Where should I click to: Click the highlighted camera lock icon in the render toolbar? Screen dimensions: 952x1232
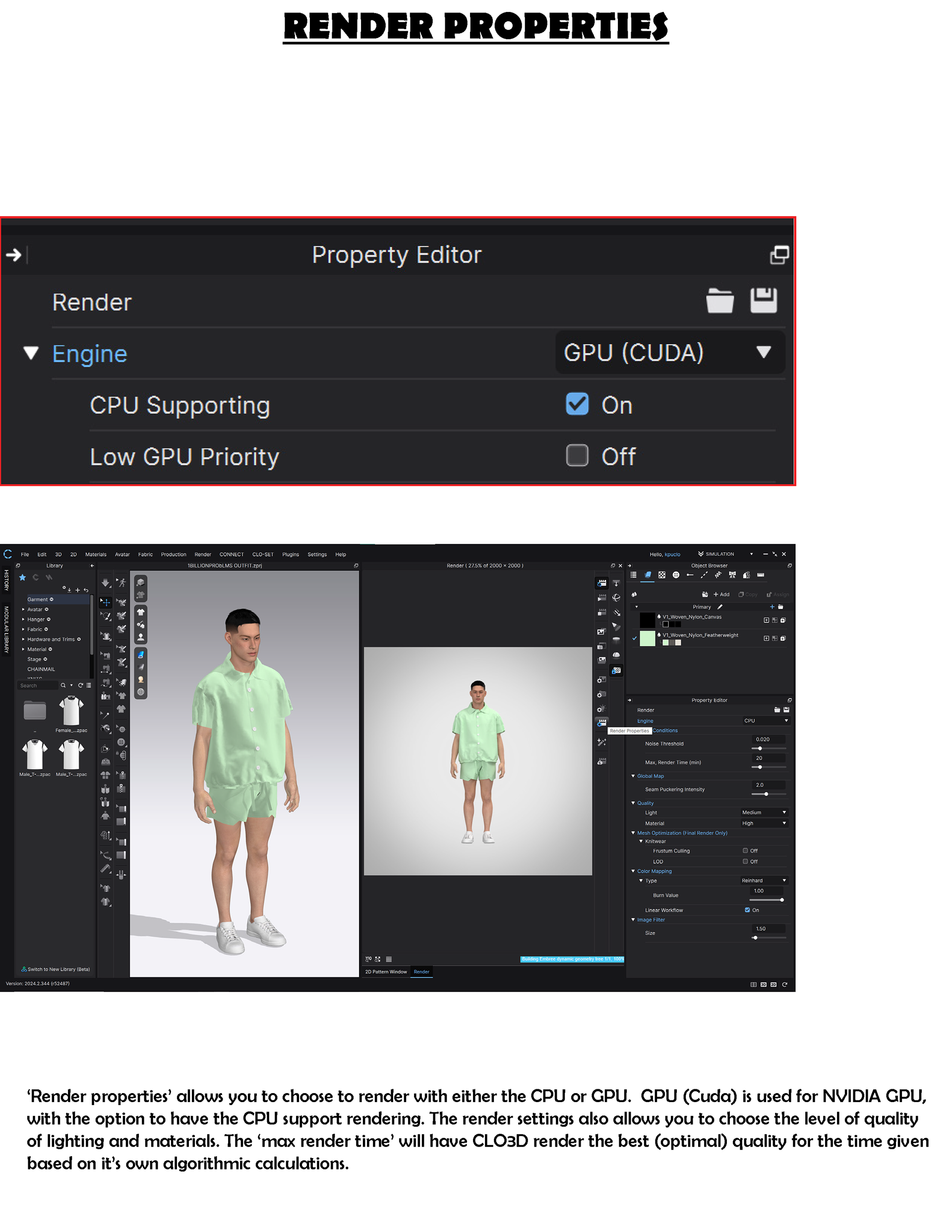click(x=616, y=670)
